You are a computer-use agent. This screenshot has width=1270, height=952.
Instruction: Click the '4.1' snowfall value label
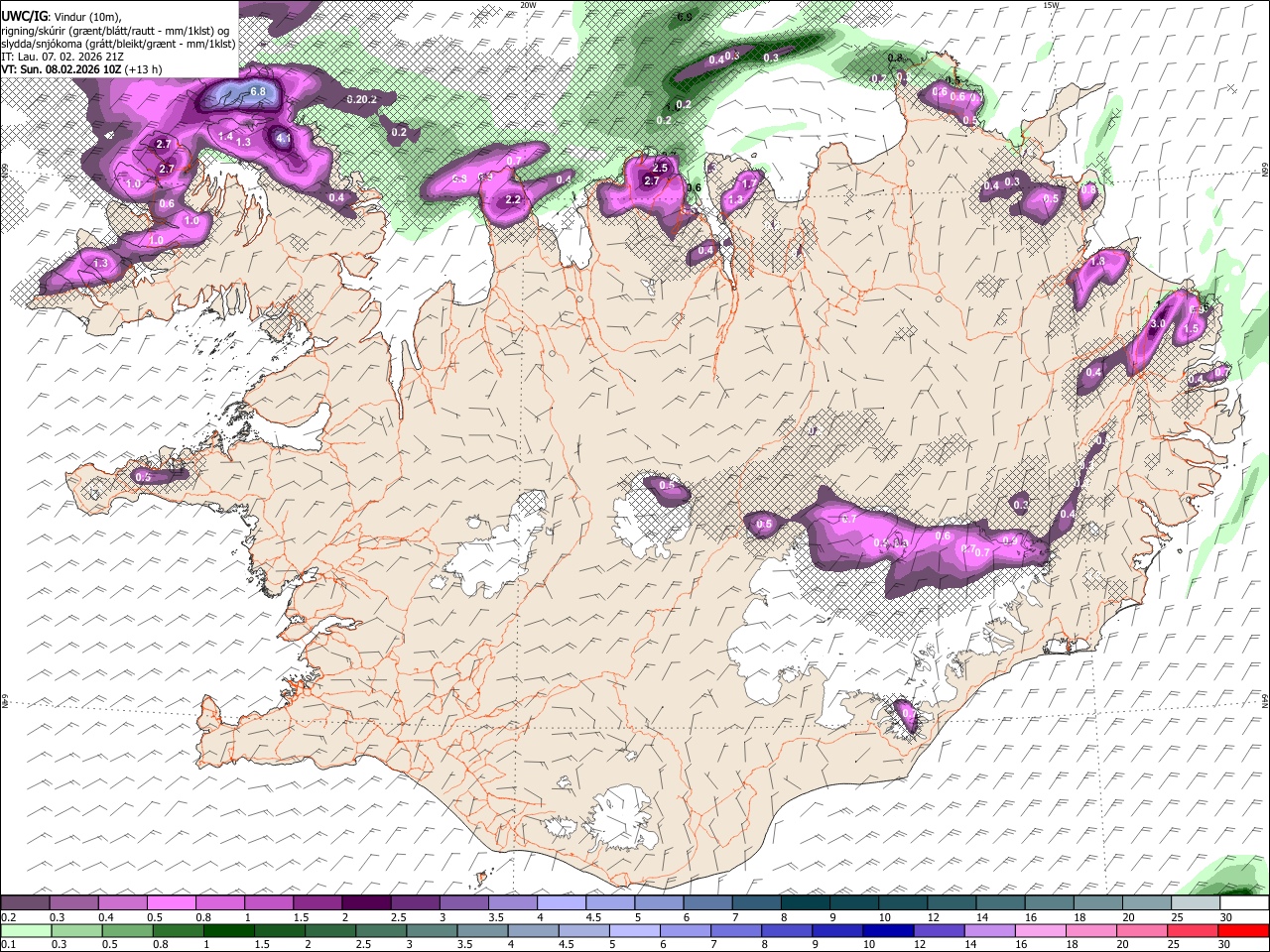(284, 139)
